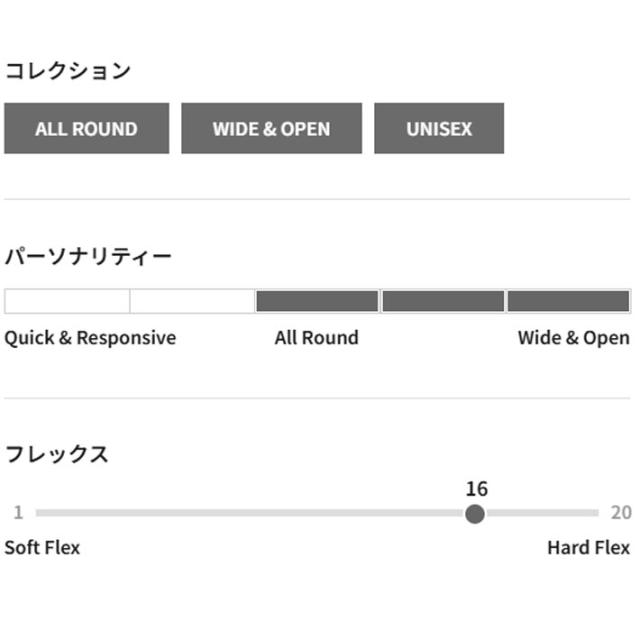Select the second empty personality bar segment
640x640 pixels.
click(192, 301)
